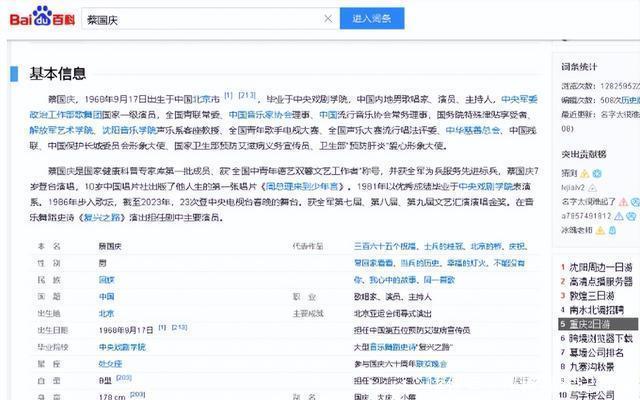The height and width of the screenshot is (400, 640).
Task: Clear the search box with the X icon
Action: coord(328,18)
